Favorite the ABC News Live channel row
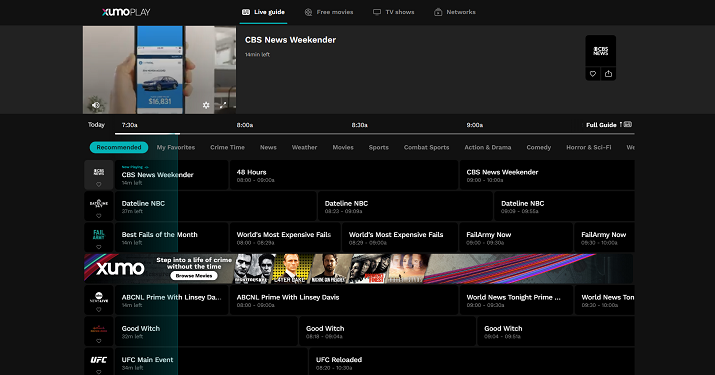The image size is (715, 375). [98, 309]
